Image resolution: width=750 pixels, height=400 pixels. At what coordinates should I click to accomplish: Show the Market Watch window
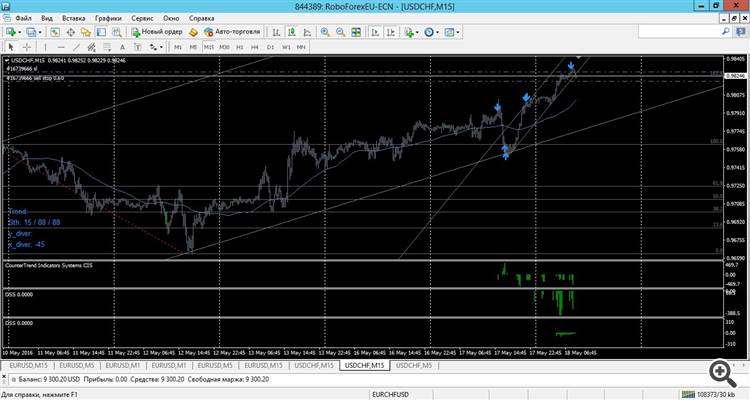point(55,32)
